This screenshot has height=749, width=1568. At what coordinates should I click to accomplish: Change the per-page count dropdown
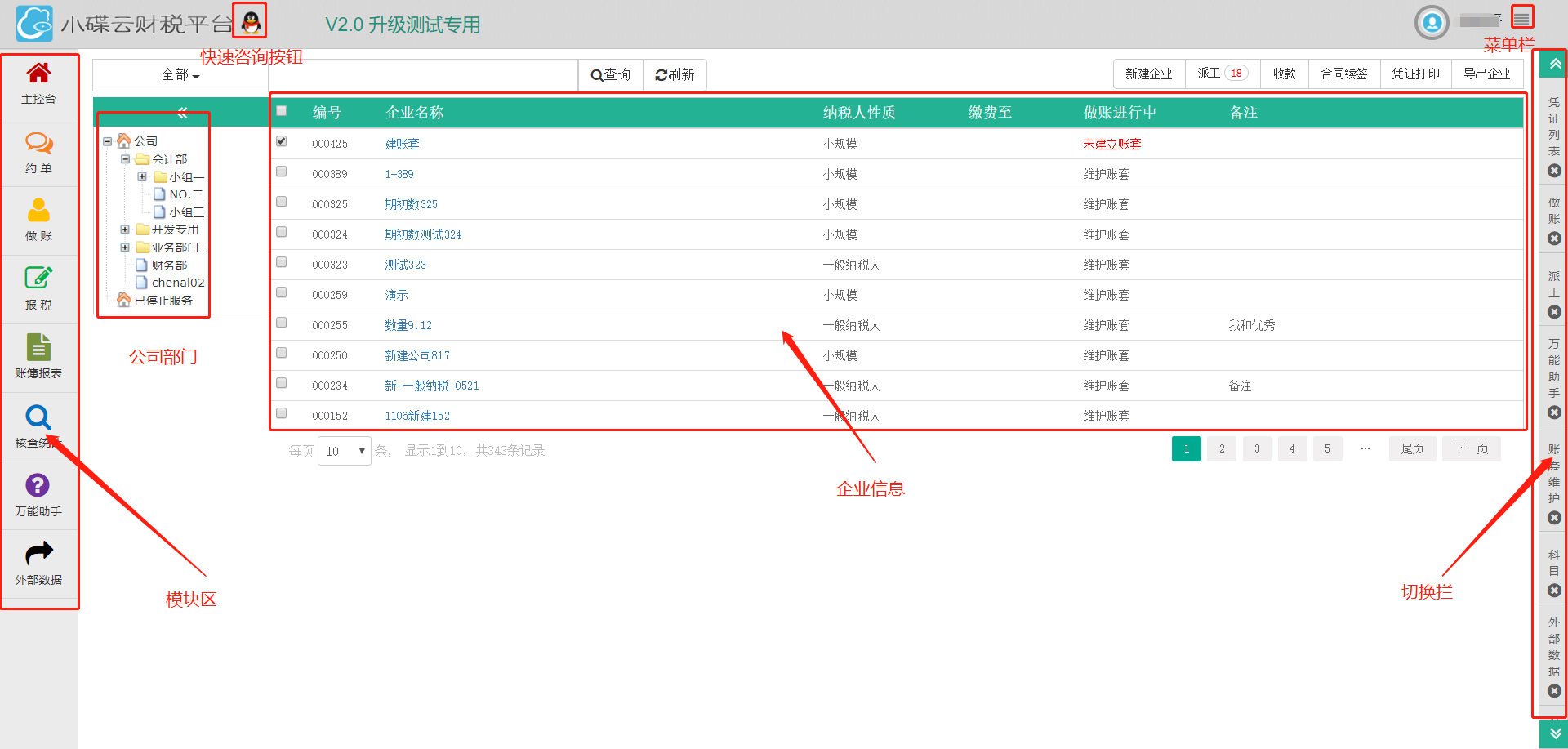344,450
